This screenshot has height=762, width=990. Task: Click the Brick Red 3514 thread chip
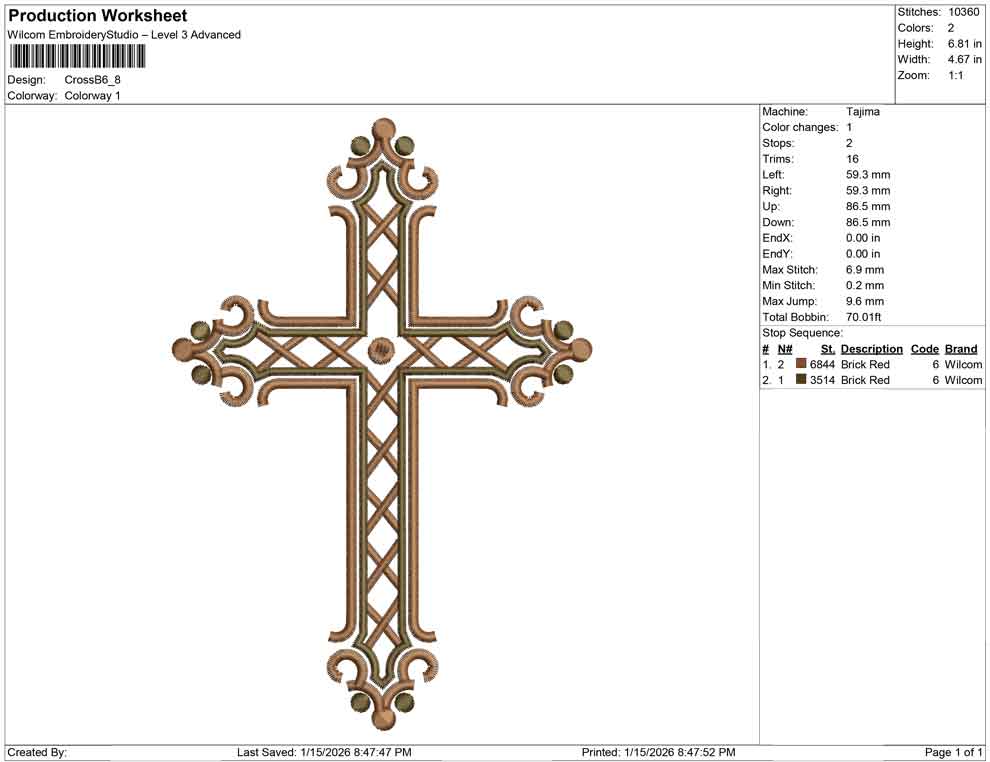tap(798, 380)
